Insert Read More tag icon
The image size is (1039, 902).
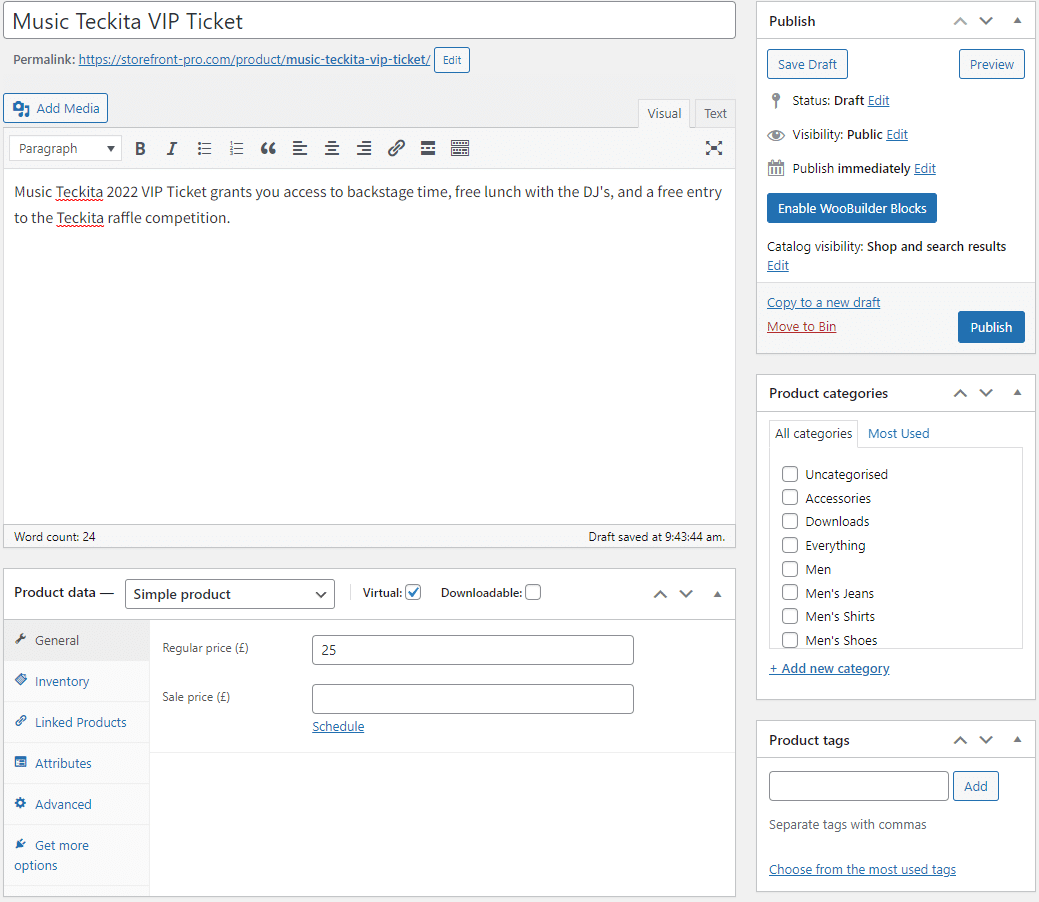pos(428,148)
